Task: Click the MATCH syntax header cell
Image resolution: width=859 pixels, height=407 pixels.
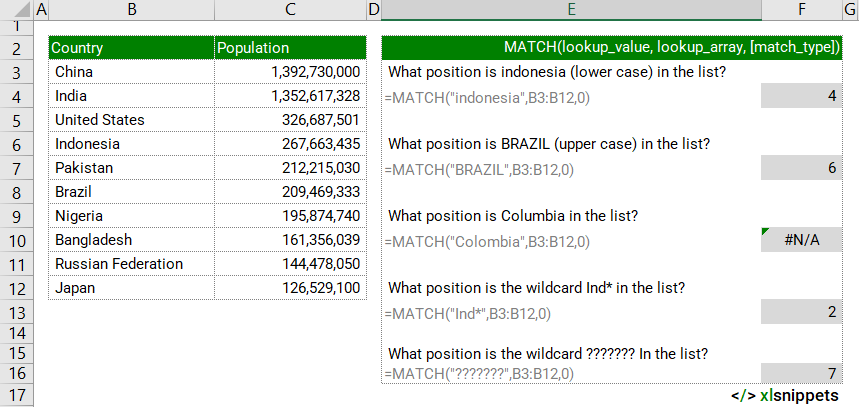Action: pyautogui.click(x=612, y=48)
